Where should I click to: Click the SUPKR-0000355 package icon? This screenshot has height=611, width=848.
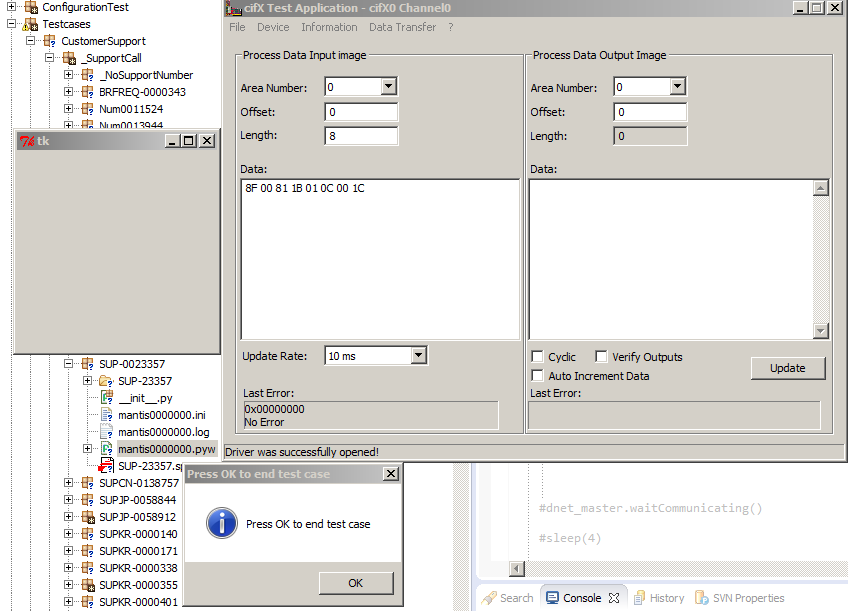(x=88, y=585)
